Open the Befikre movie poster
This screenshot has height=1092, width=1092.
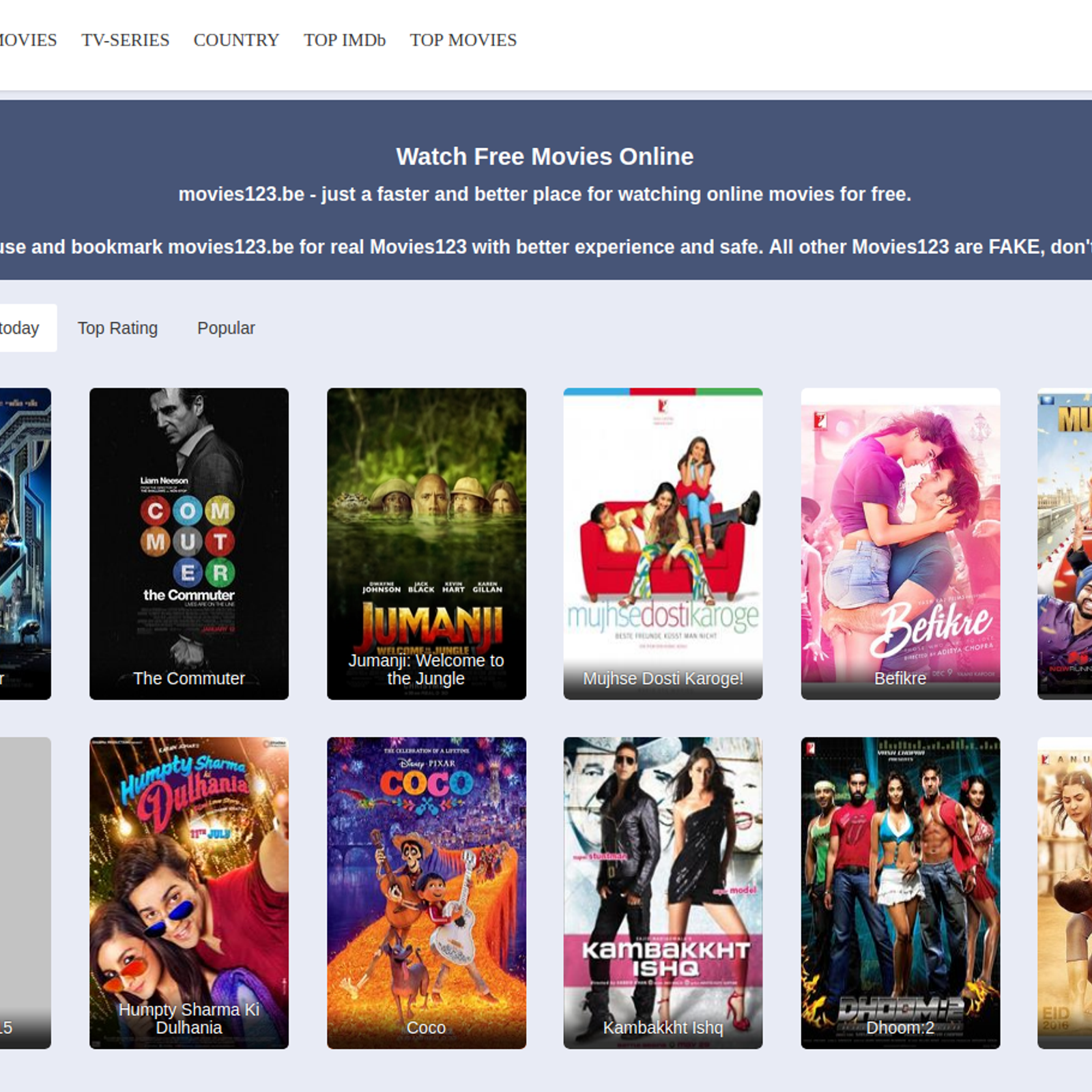coord(900,544)
